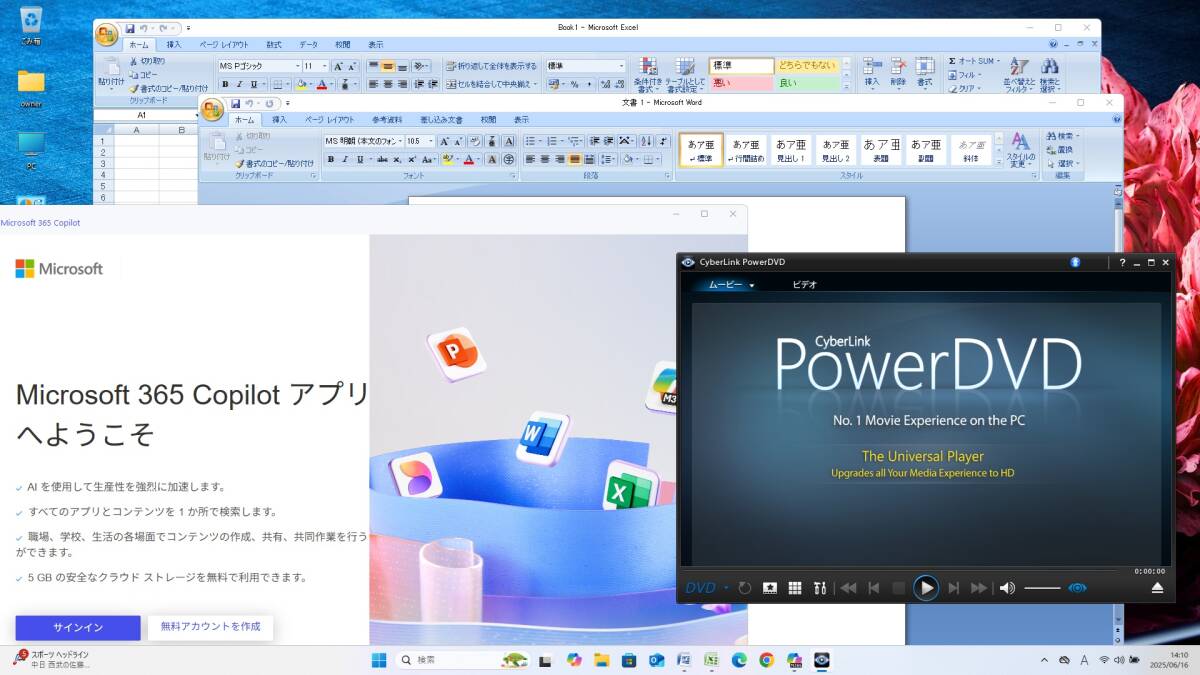Click 置換 in Word editing group
This screenshot has width=1200, height=675.
[1059, 149]
